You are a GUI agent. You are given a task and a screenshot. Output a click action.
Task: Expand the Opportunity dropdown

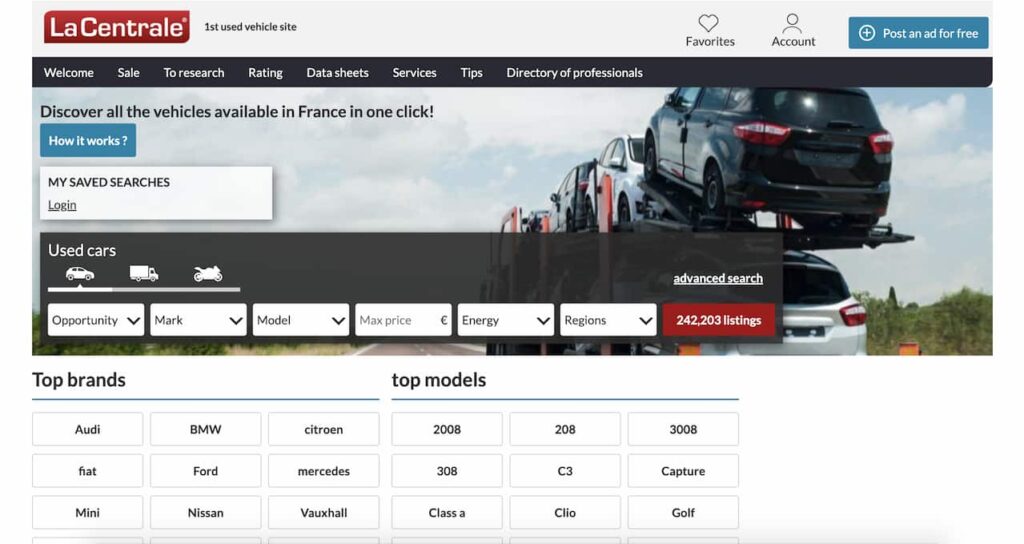(x=96, y=320)
